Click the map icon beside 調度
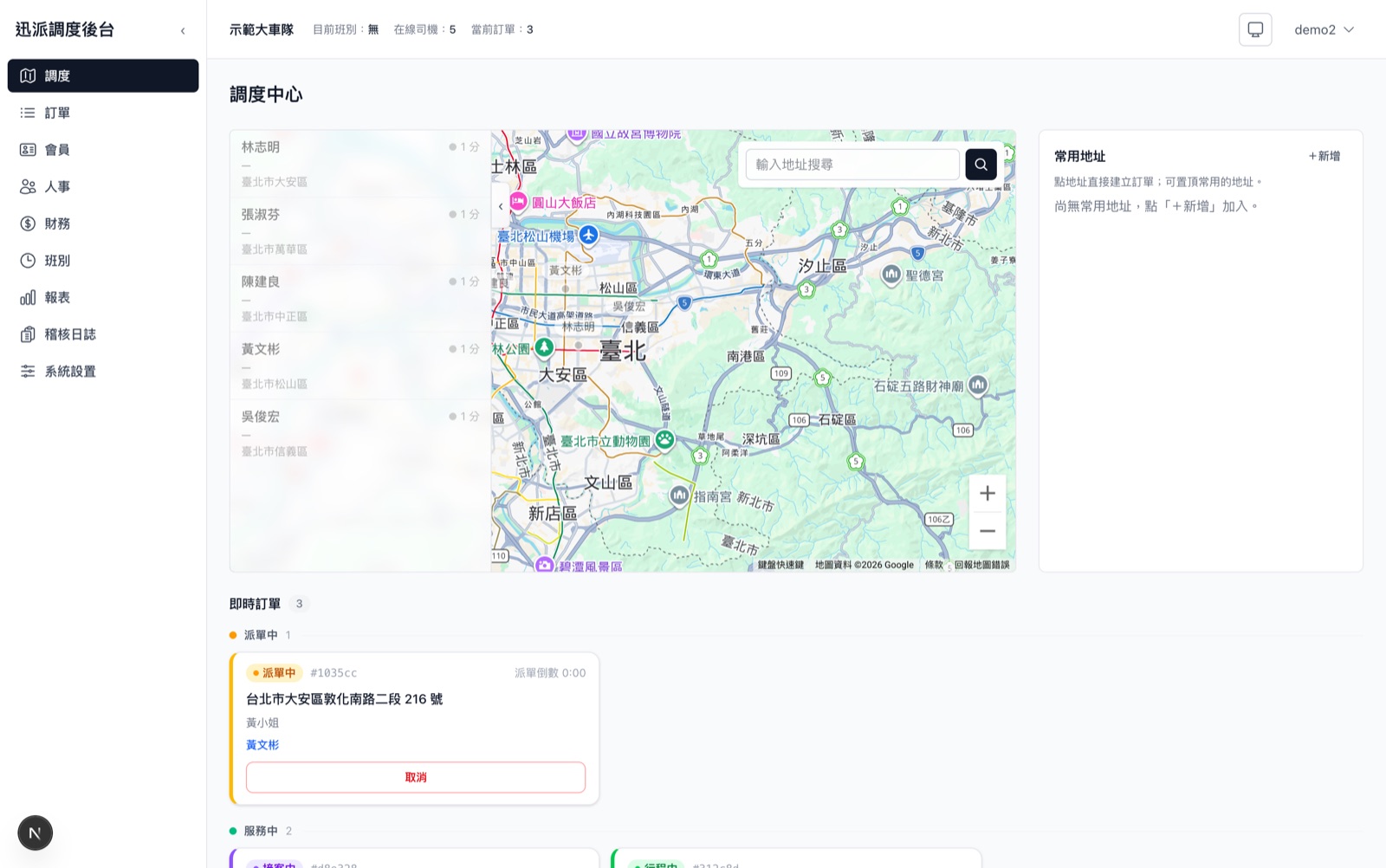The image size is (1386, 868). pos(28,75)
